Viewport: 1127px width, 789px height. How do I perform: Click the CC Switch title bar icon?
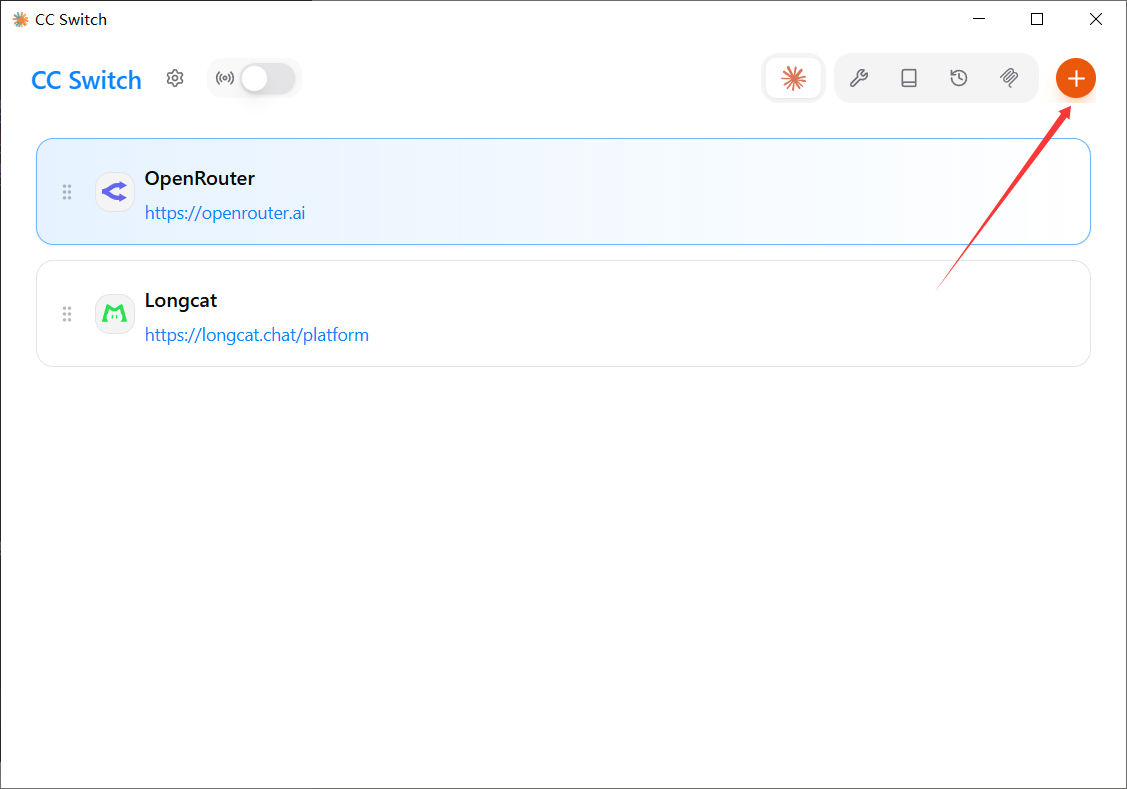pyautogui.click(x=20, y=19)
